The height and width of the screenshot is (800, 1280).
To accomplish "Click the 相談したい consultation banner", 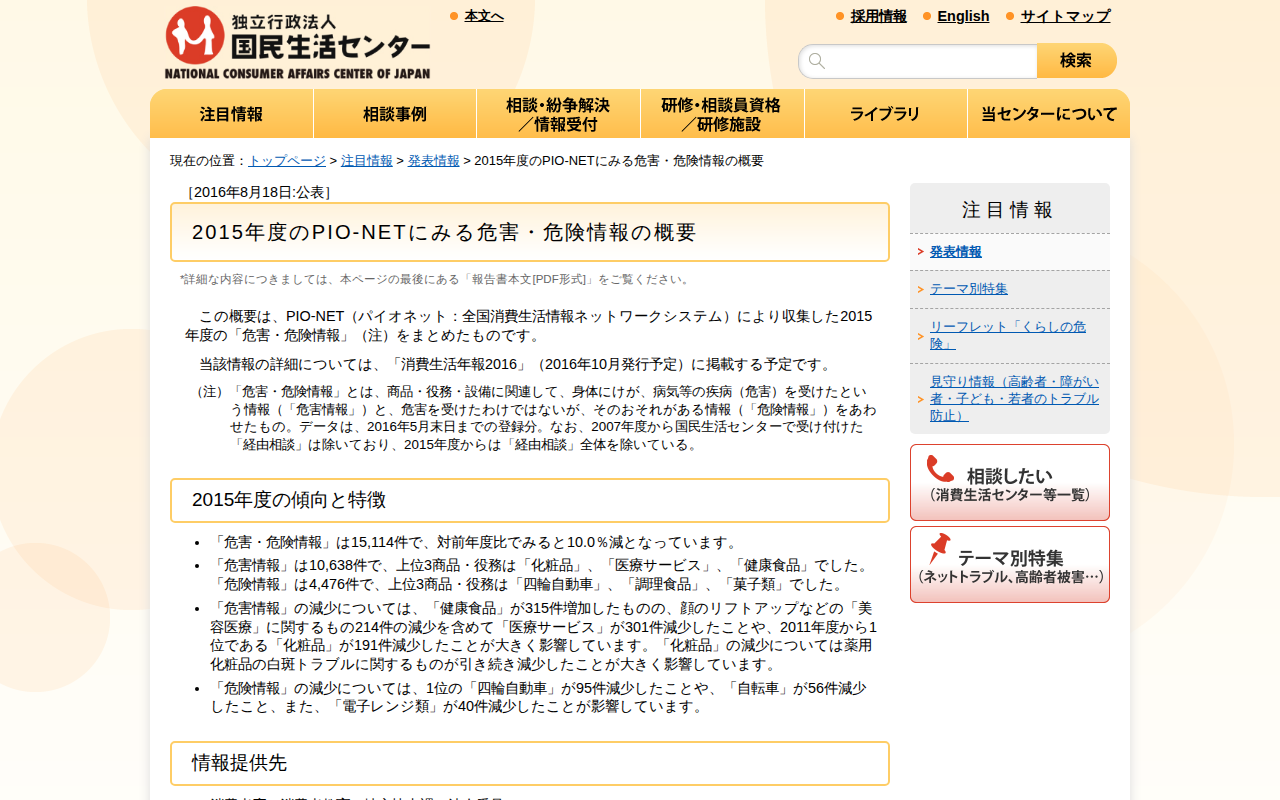I will pos(1010,482).
